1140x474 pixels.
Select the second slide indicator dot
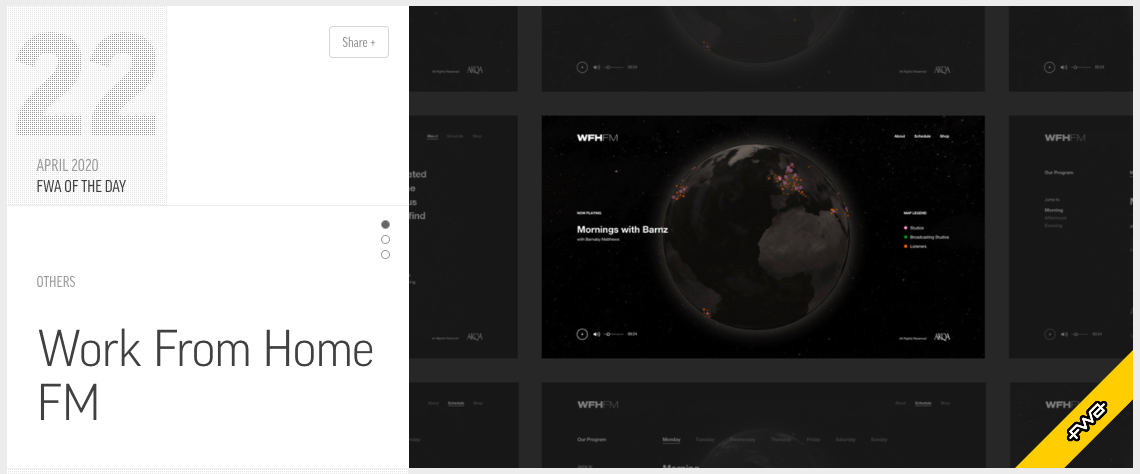click(385, 239)
